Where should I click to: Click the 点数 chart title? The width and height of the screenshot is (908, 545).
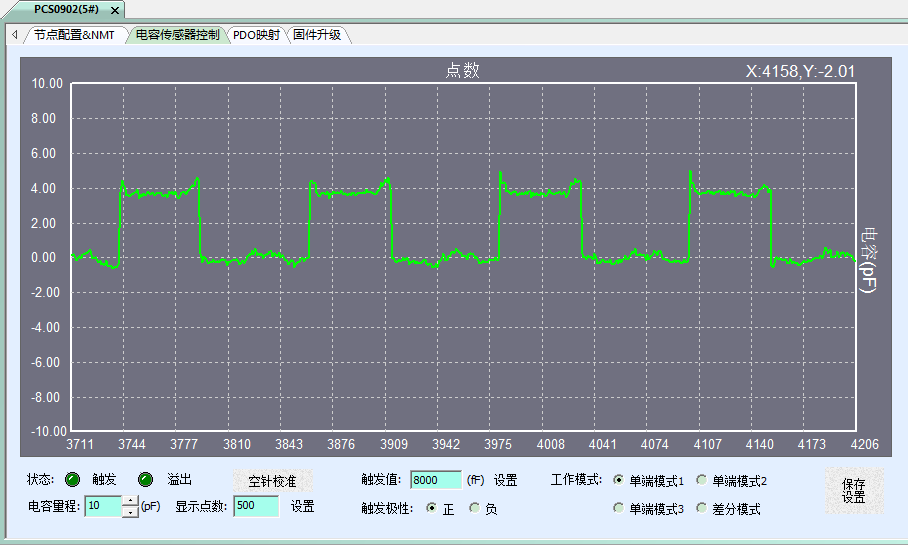[462, 70]
